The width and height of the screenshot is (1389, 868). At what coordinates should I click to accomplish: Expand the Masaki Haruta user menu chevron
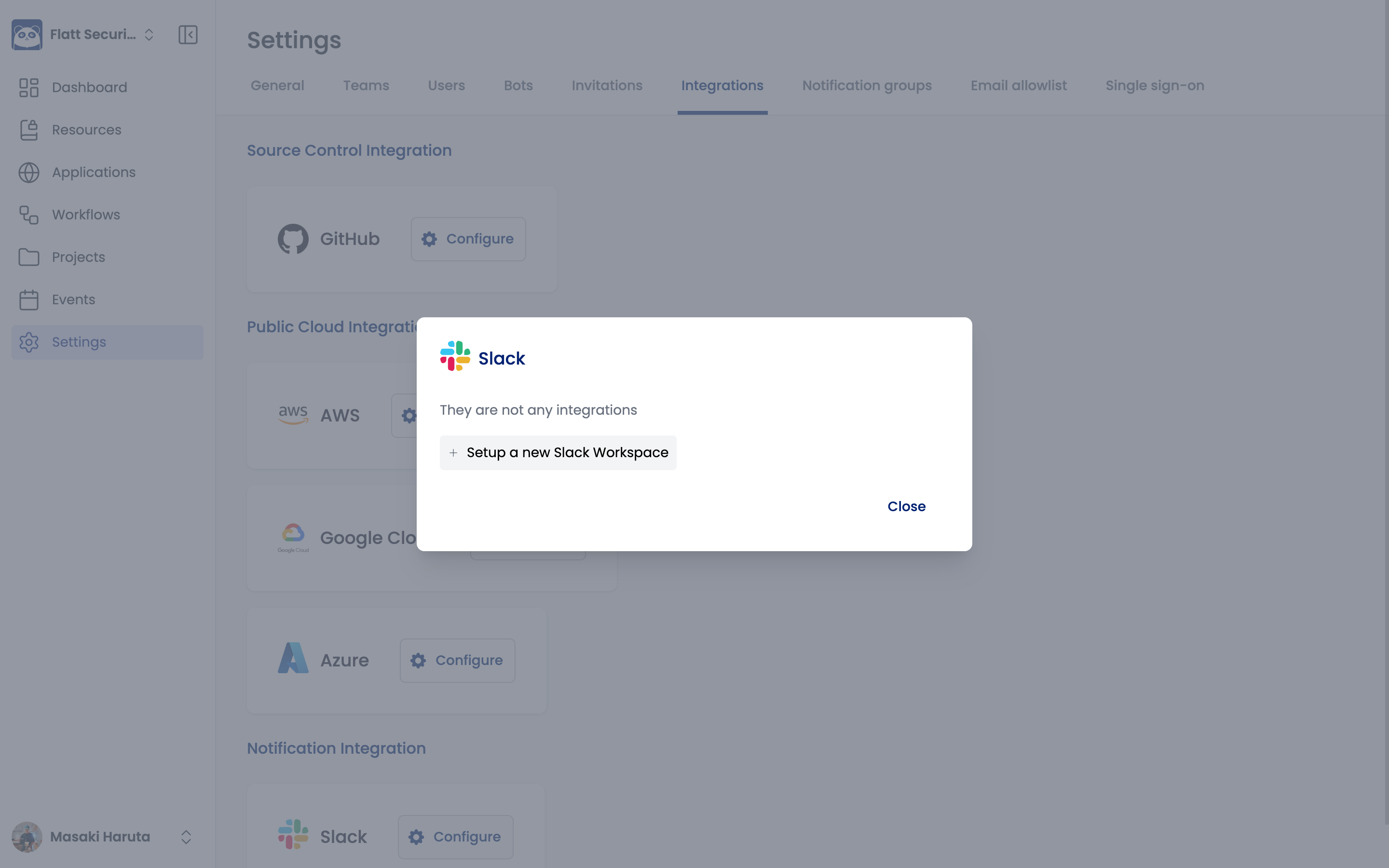(186, 837)
